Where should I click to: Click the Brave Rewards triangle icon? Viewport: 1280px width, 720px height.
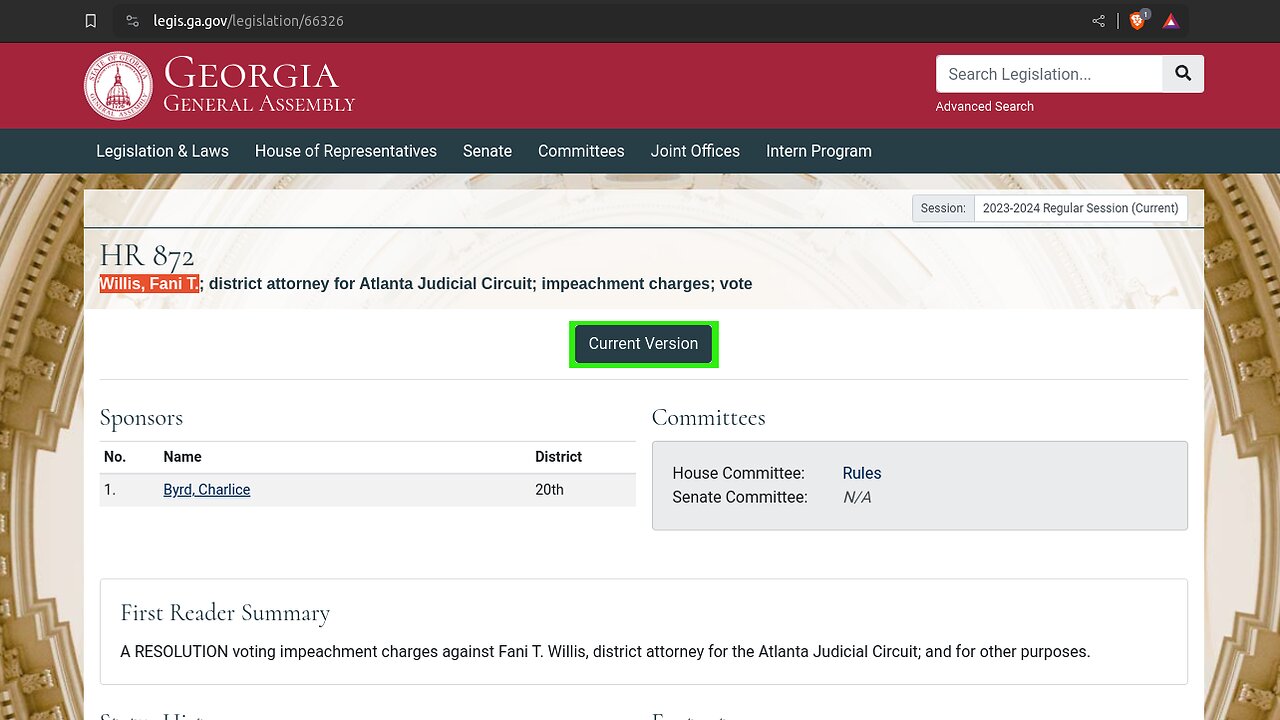pyautogui.click(x=1171, y=21)
